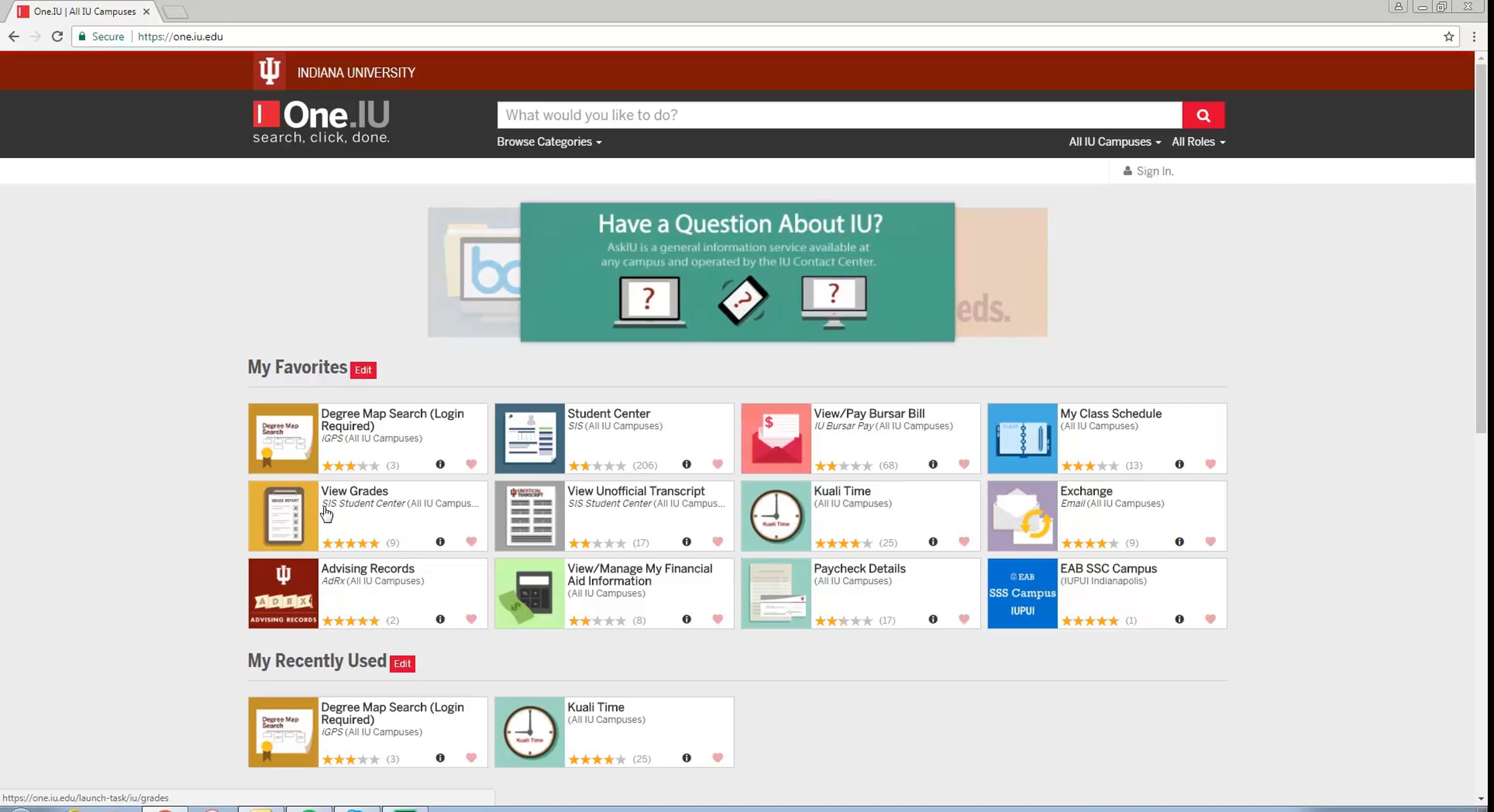Click the 'What would you like to do?' search field
1494x812 pixels.
coord(839,115)
